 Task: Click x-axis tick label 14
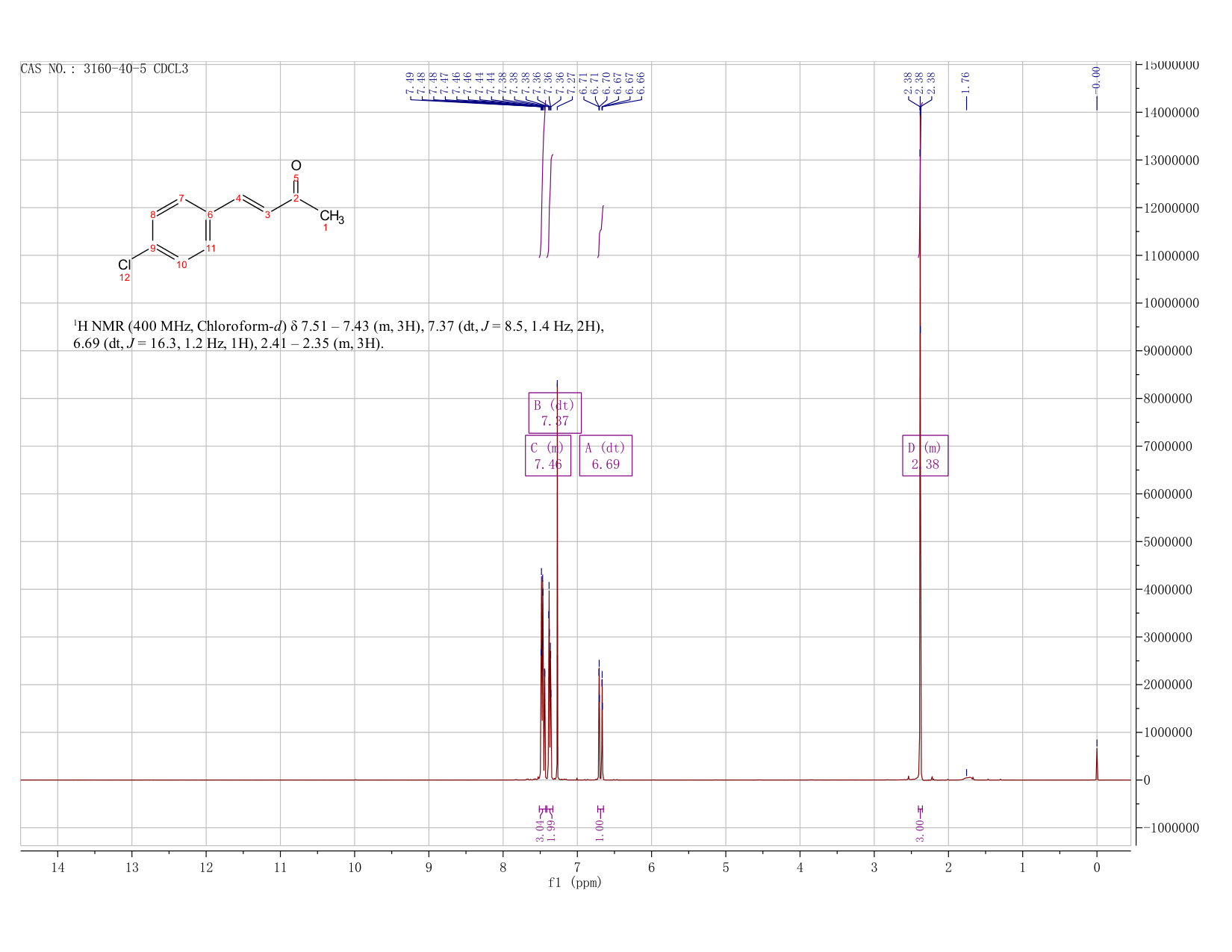pyautogui.click(x=57, y=867)
